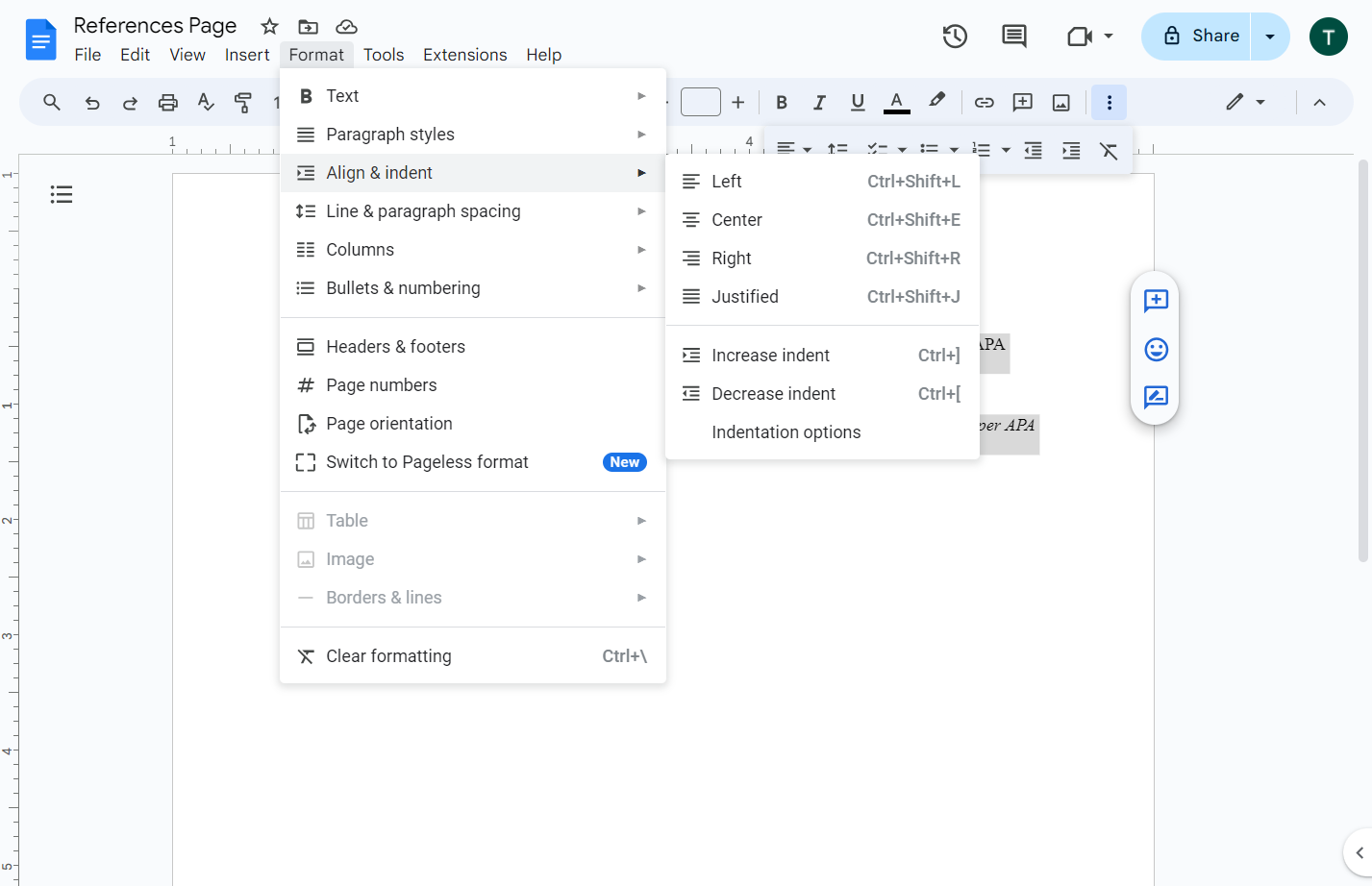Pick the highlight color marker tool
1372x886 pixels.
tap(936, 101)
